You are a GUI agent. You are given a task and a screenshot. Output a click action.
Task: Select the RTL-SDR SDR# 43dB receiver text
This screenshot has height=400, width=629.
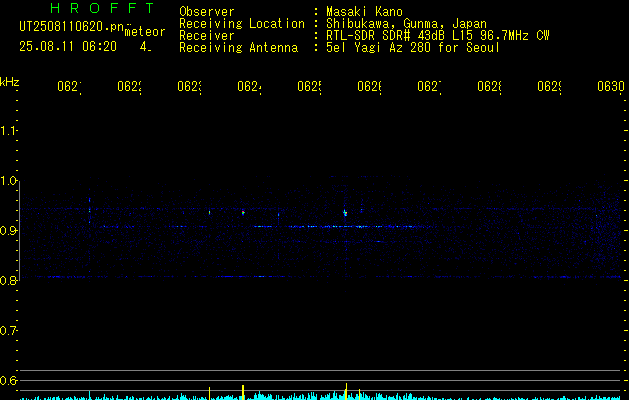click(438, 36)
